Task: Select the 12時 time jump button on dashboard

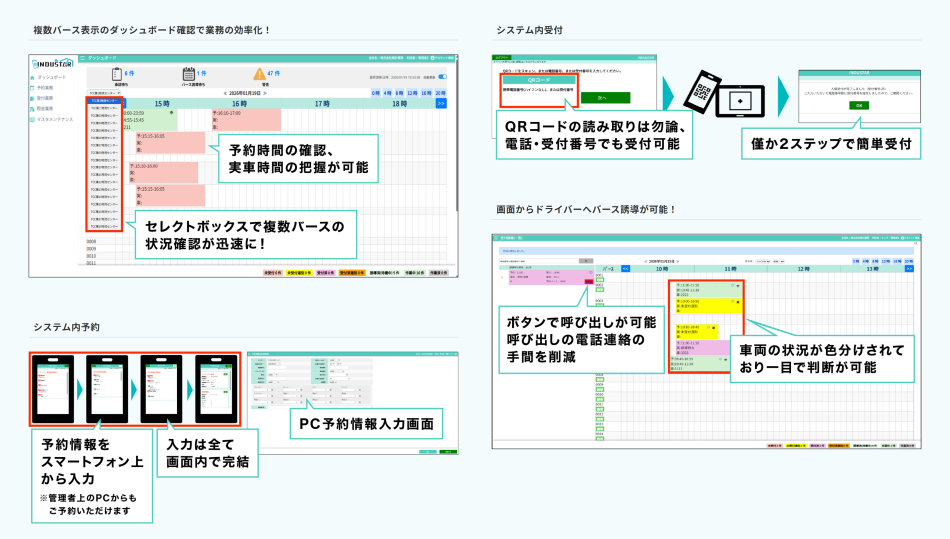Action: (x=411, y=92)
